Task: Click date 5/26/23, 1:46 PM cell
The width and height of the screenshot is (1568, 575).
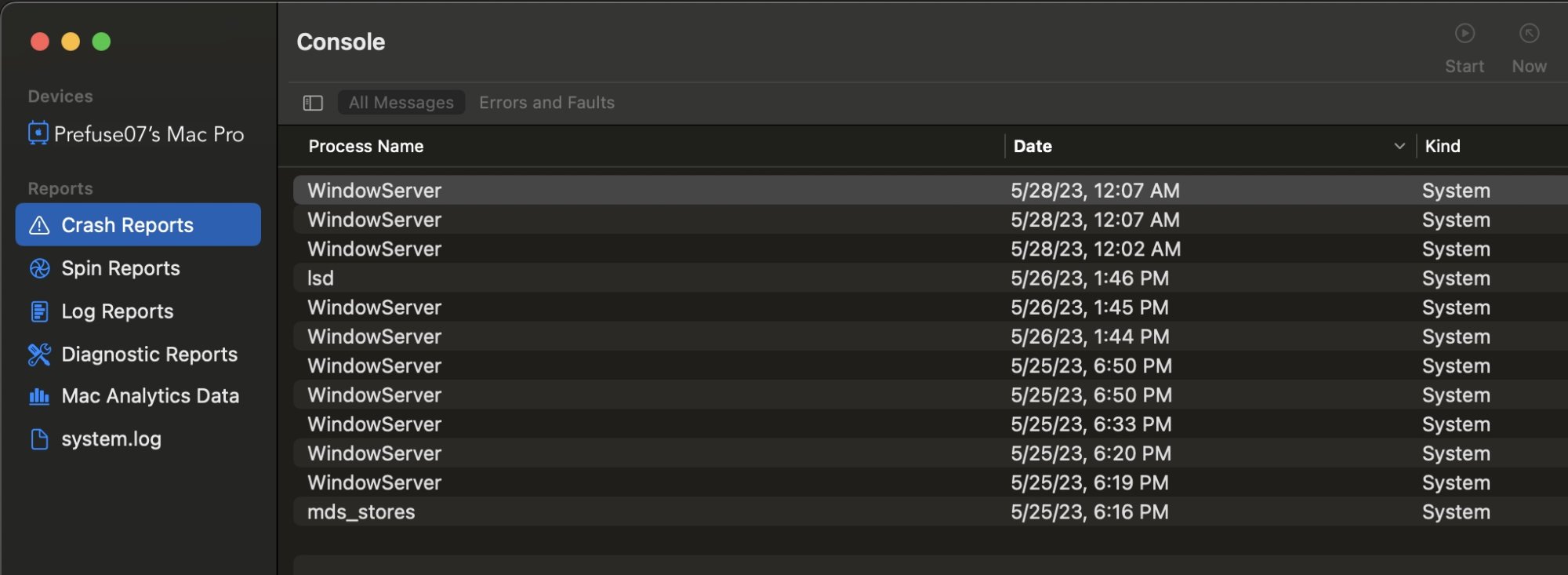Action: point(1090,278)
